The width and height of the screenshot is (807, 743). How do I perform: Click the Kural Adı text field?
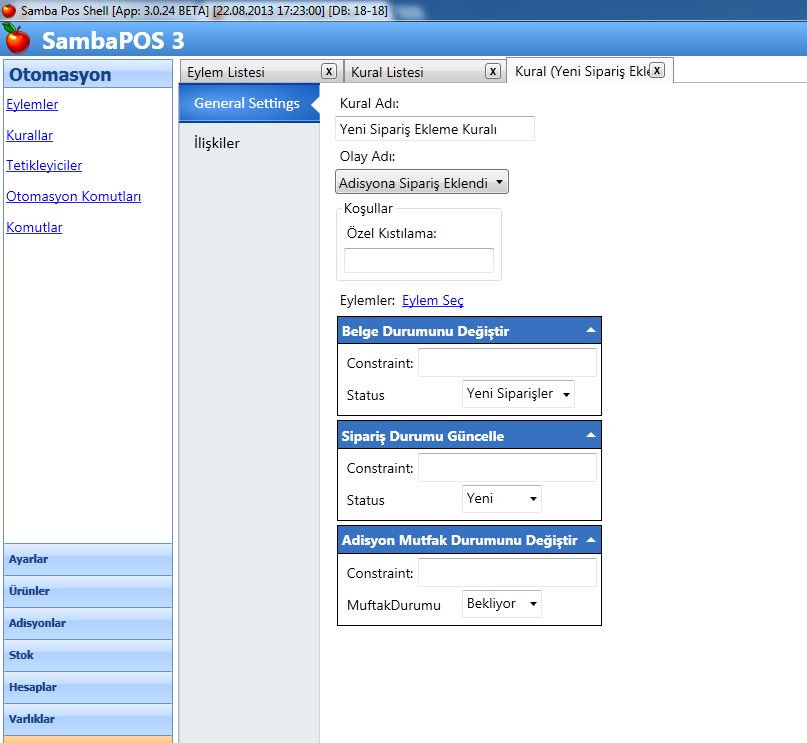[434, 129]
